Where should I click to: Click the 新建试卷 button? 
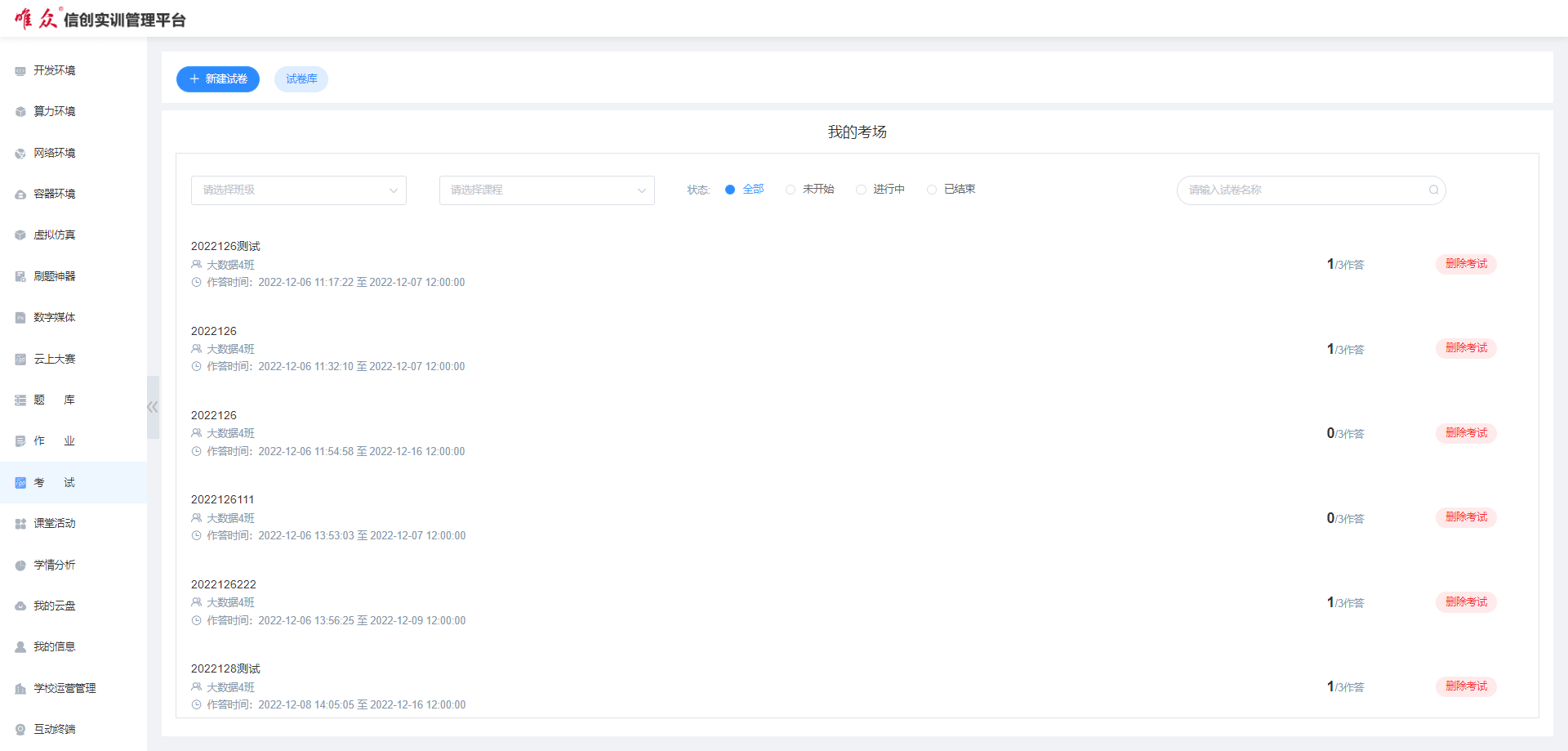[x=218, y=79]
